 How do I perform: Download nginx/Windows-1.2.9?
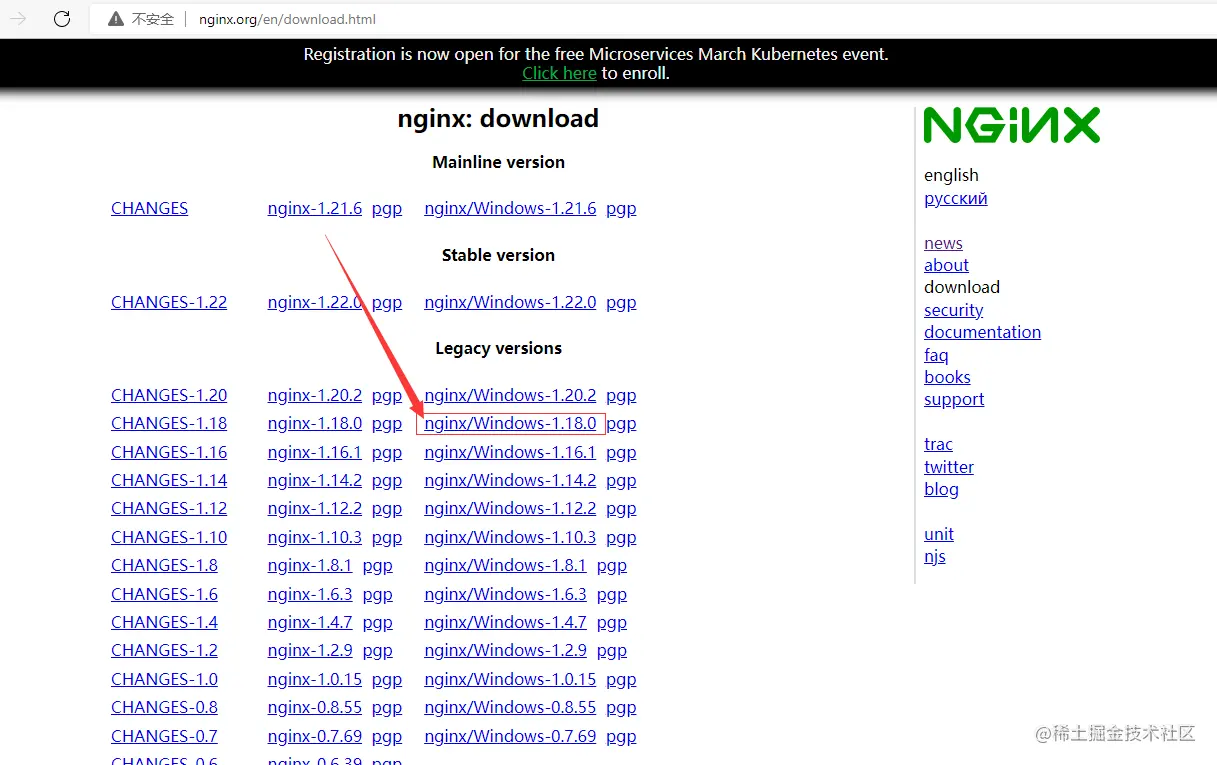505,650
